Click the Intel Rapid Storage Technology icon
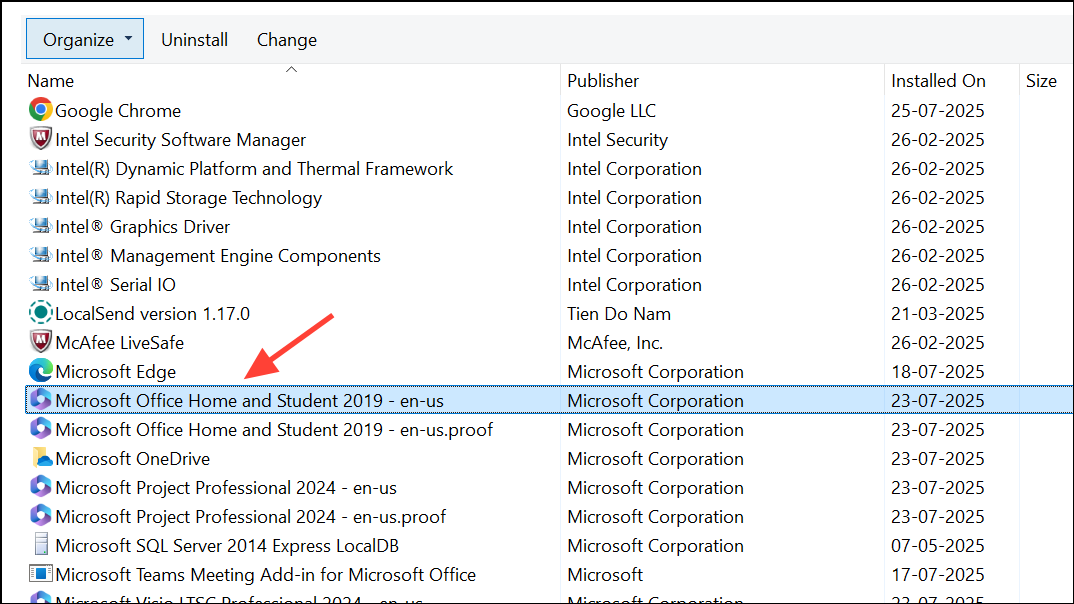Screen dimensions: 1074x604 coord(40,197)
